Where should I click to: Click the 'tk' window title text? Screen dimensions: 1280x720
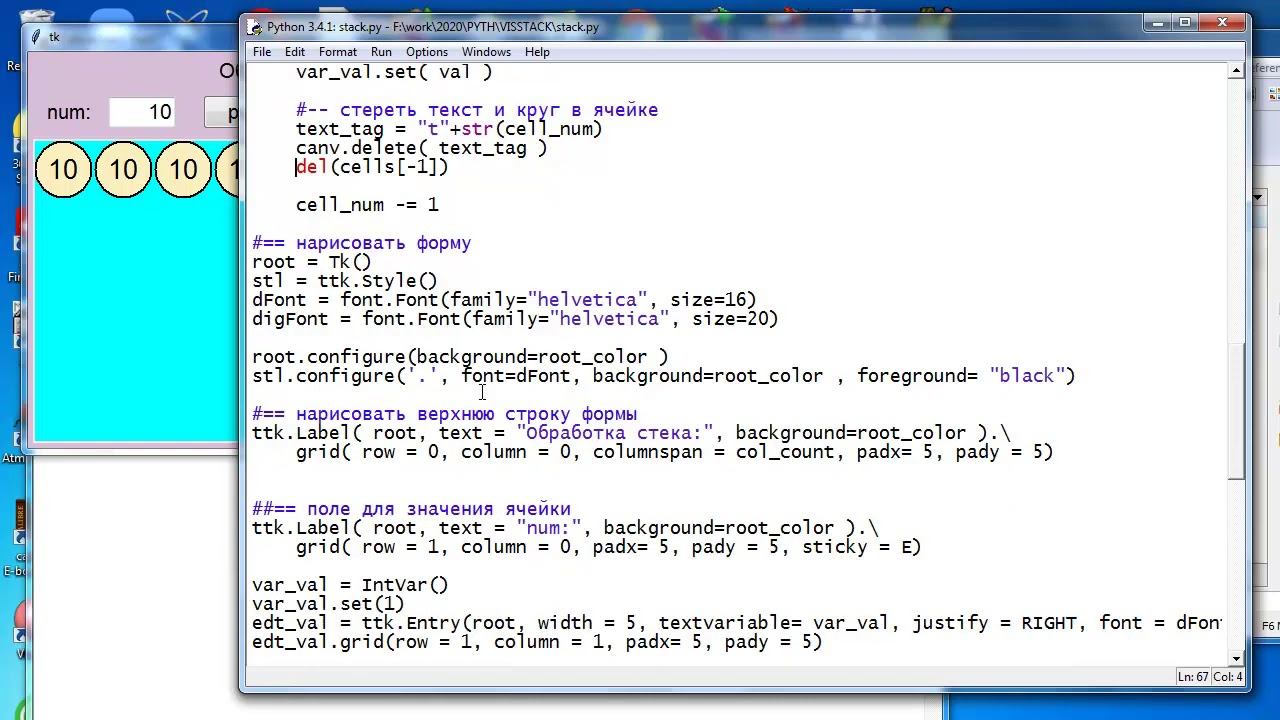click(54, 37)
